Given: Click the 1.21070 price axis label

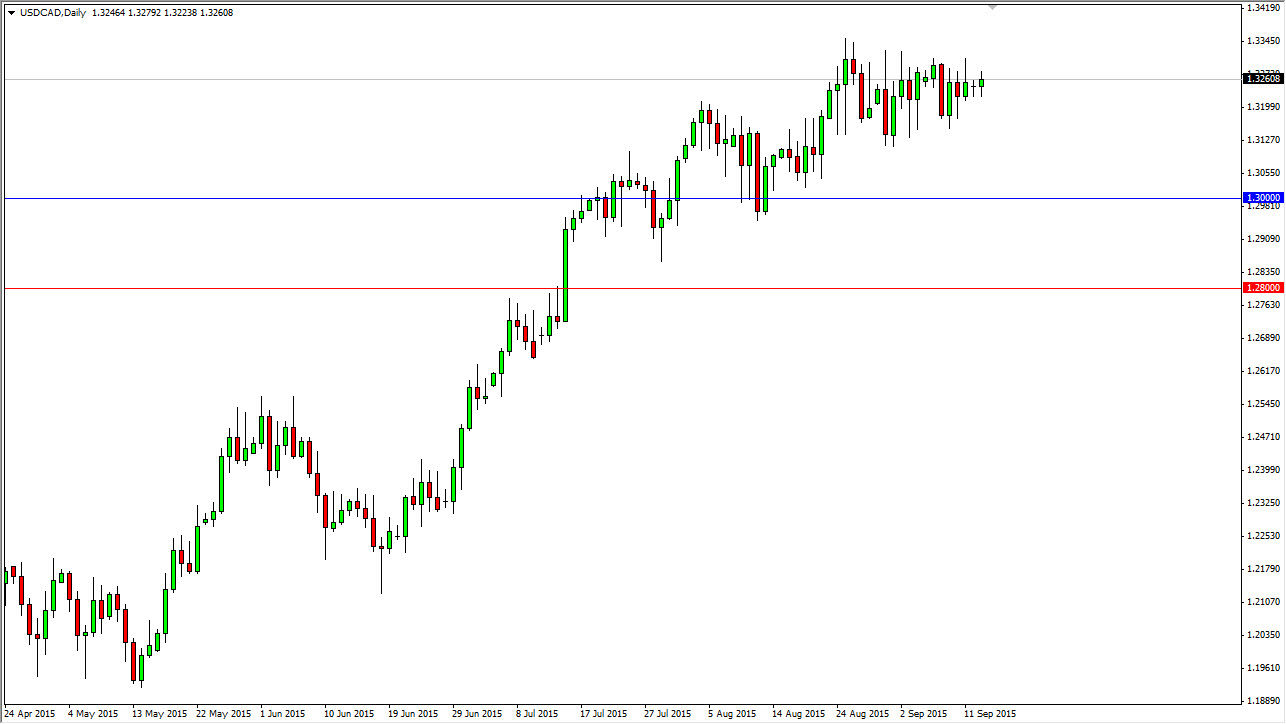Looking at the screenshot, I should 1264,602.
